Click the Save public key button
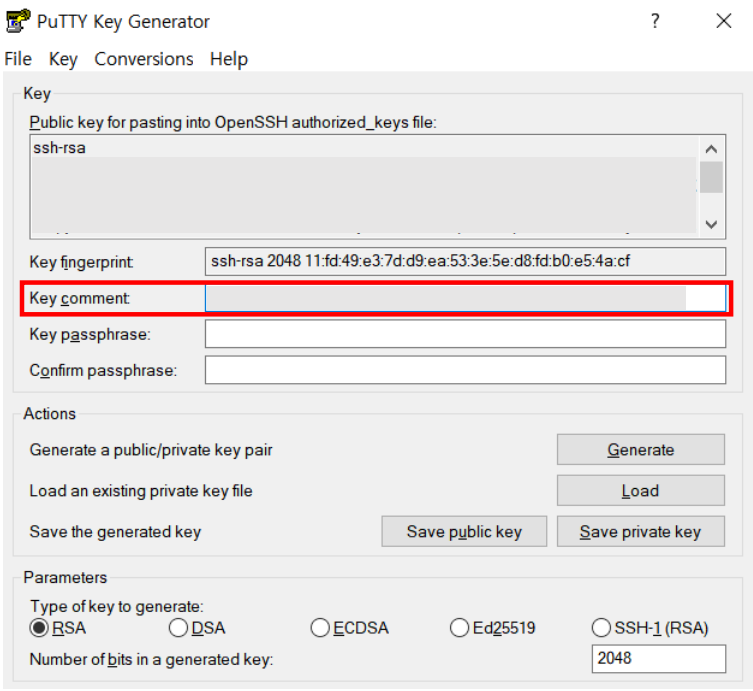This screenshot has width=753, height=691. (464, 531)
